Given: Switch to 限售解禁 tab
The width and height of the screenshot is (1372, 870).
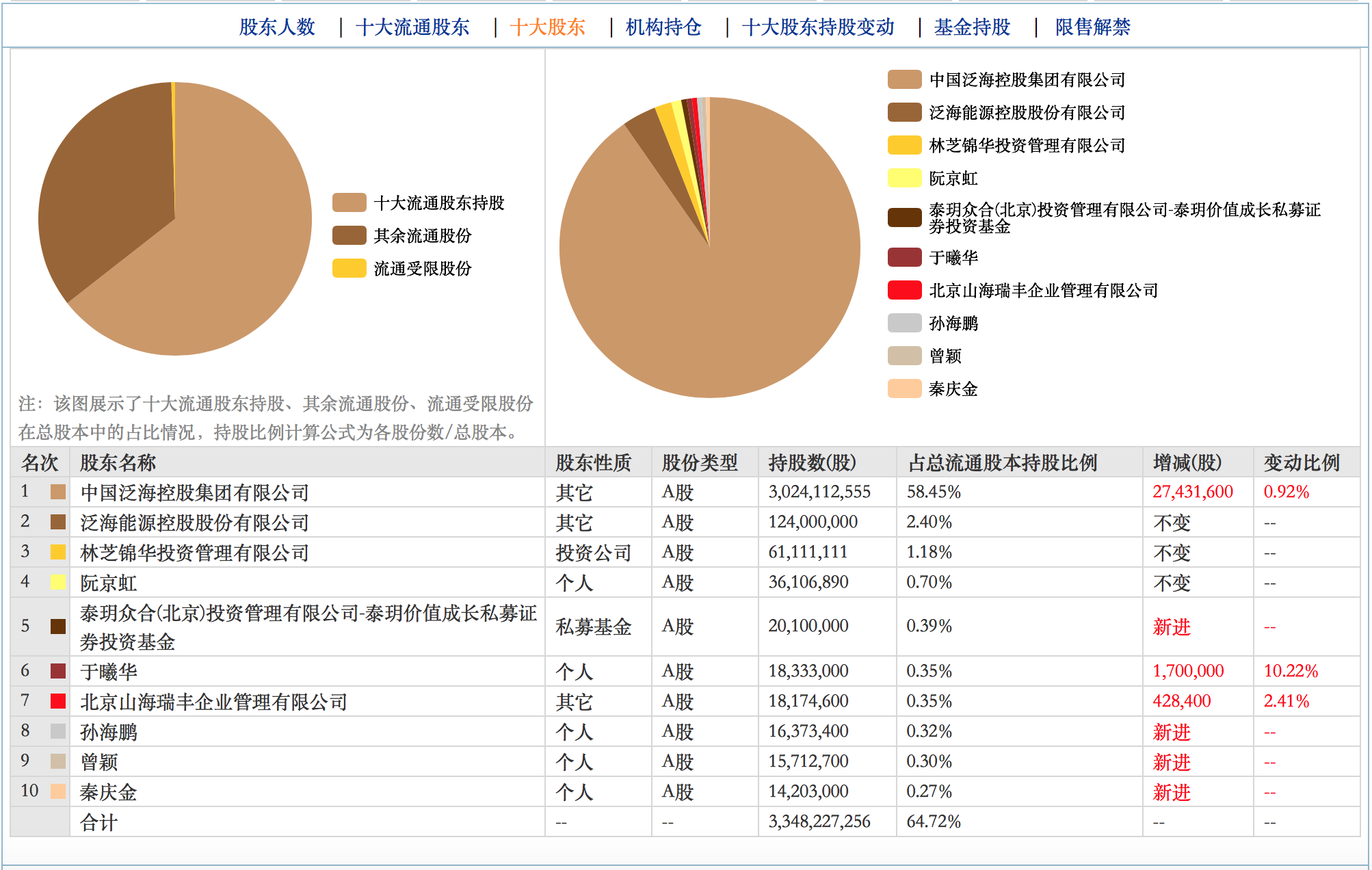Looking at the screenshot, I should (1092, 27).
